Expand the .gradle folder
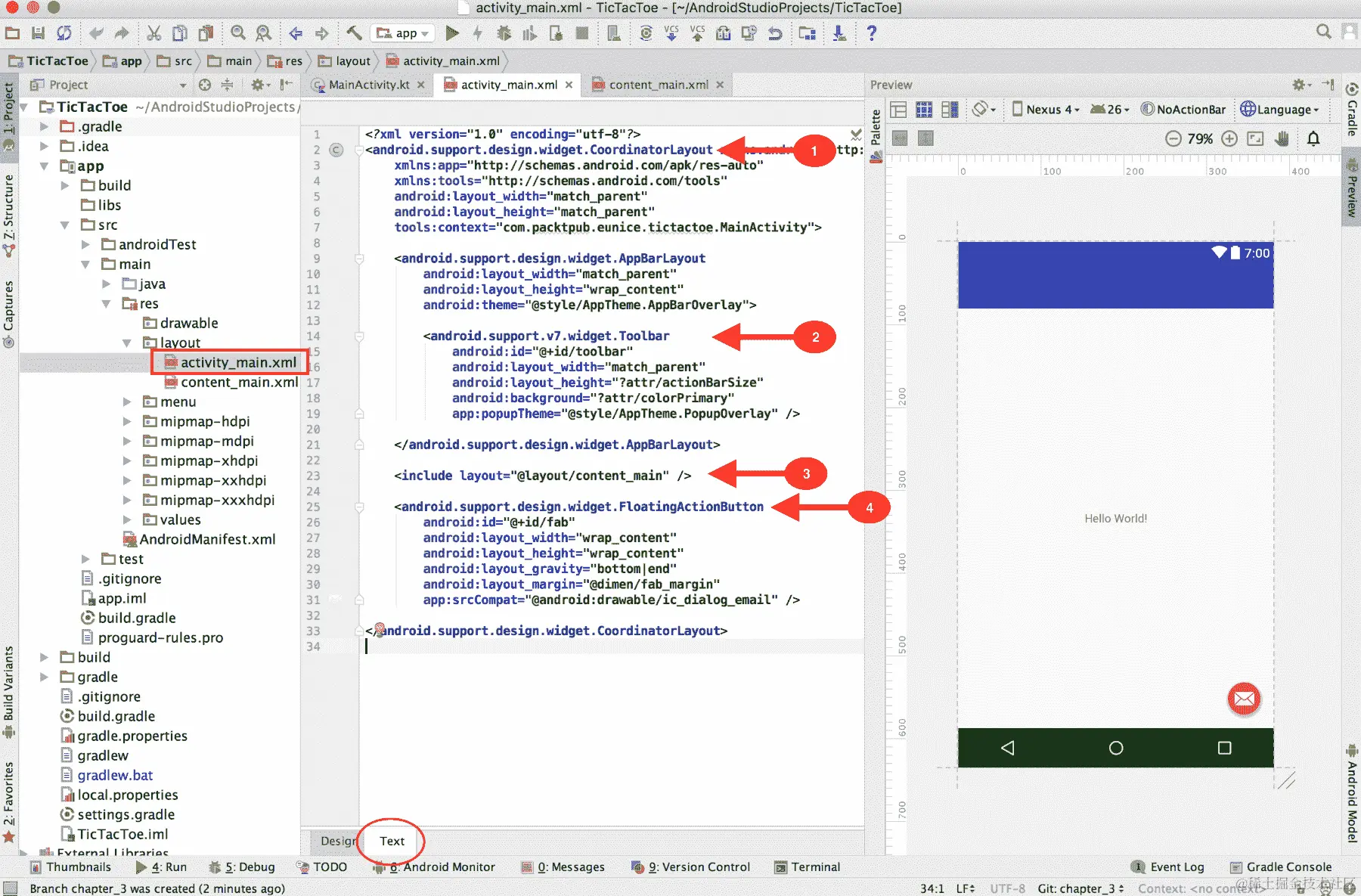The image size is (1361, 896). point(45,127)
